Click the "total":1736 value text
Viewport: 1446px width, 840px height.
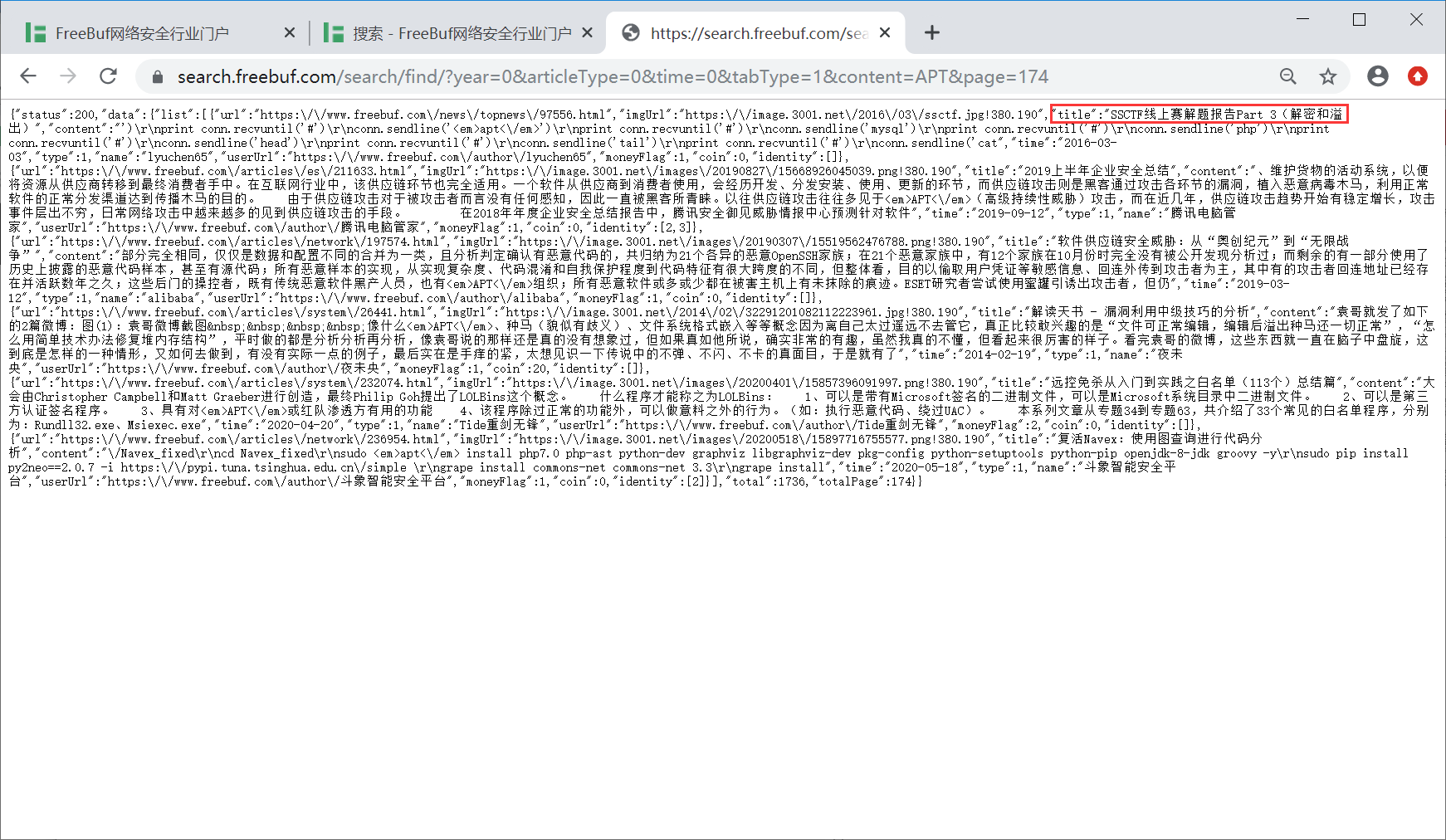[768, 481]
